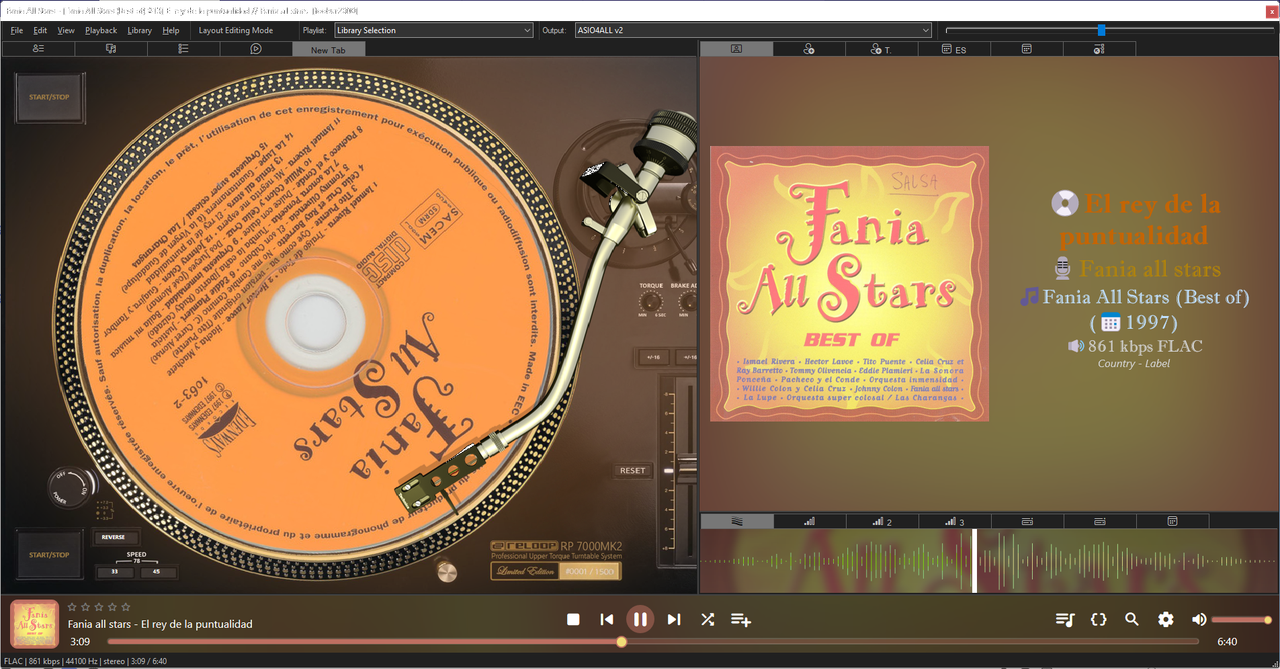Open the artist list tab icon
The width and height of the screenshot is (1280, 669).
click(x=38, y=48)
